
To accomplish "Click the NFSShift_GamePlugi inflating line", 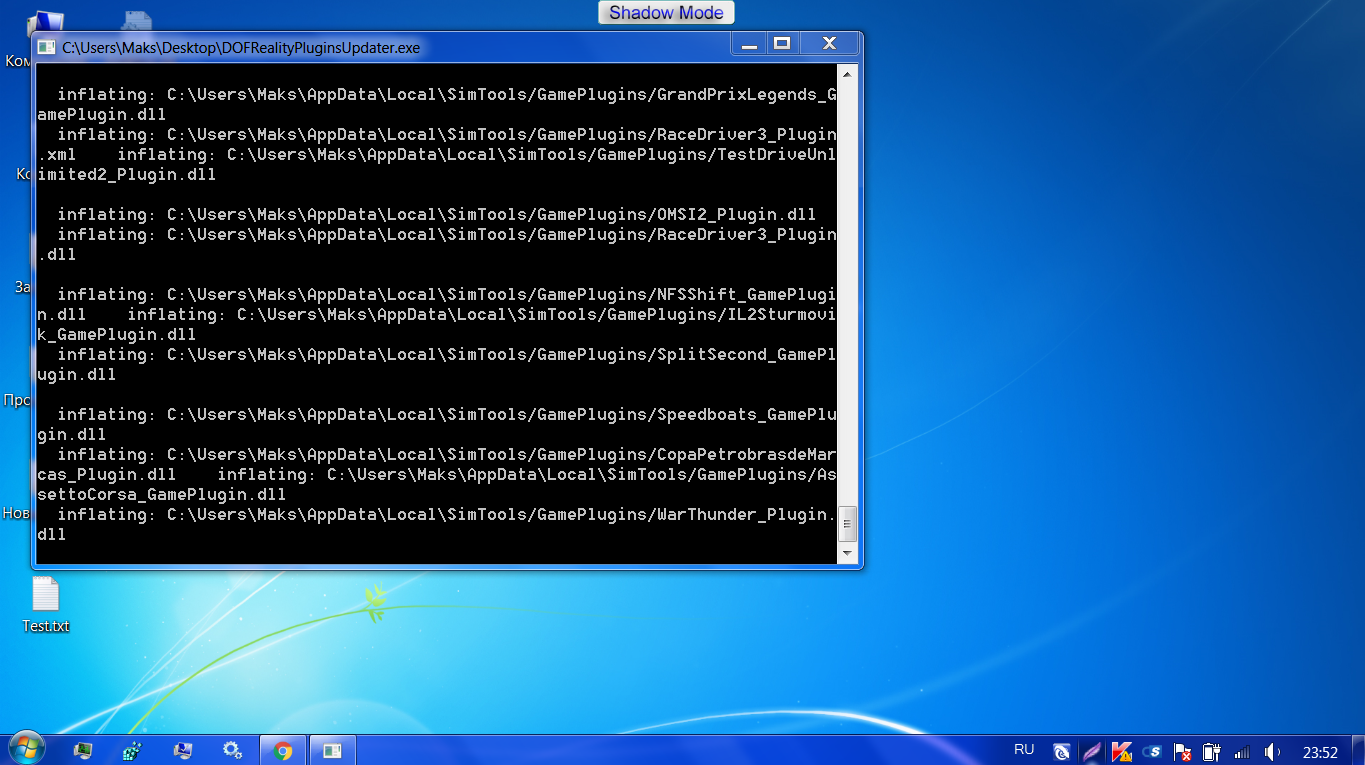I will tap(446, 294).
